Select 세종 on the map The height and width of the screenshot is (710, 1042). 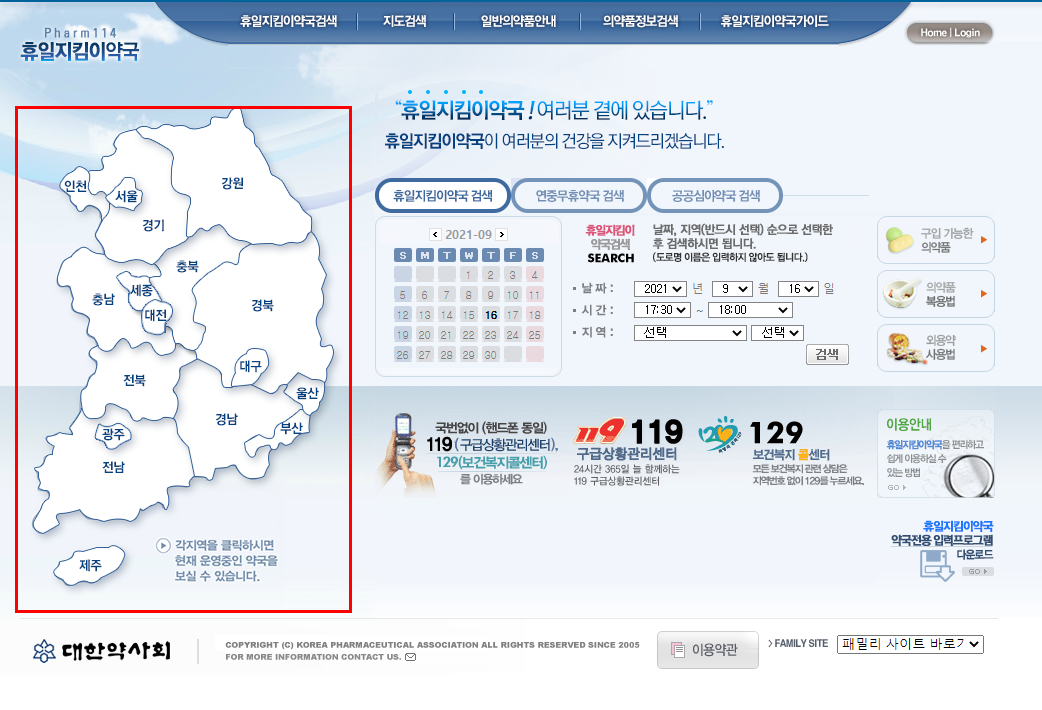[x=141, y=290]
